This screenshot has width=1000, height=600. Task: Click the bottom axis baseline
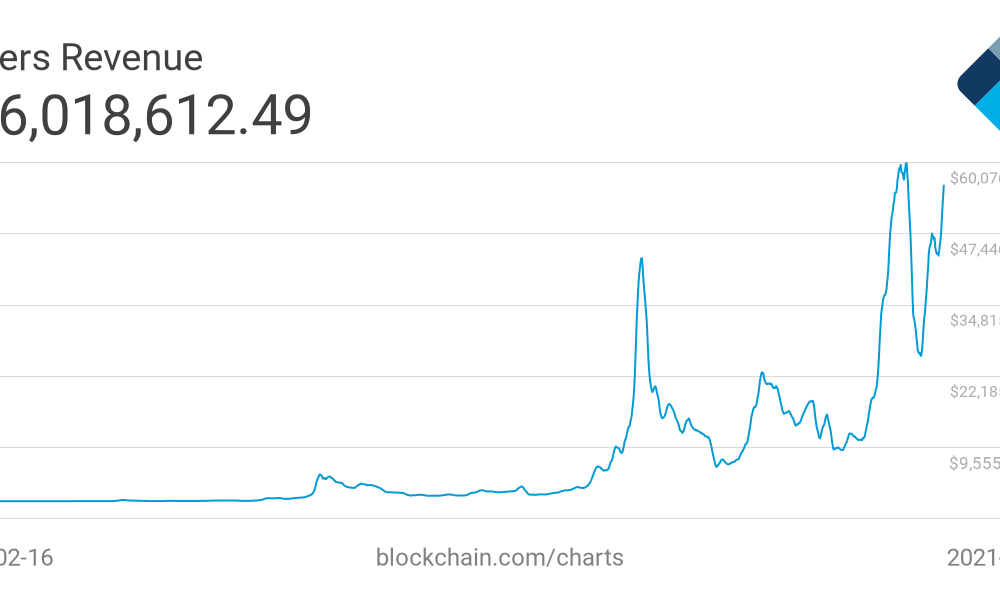click(x=472, y=518)
